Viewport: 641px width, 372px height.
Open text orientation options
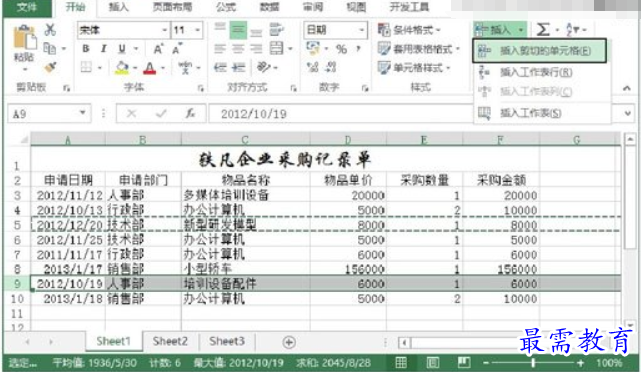coord(263,67)
